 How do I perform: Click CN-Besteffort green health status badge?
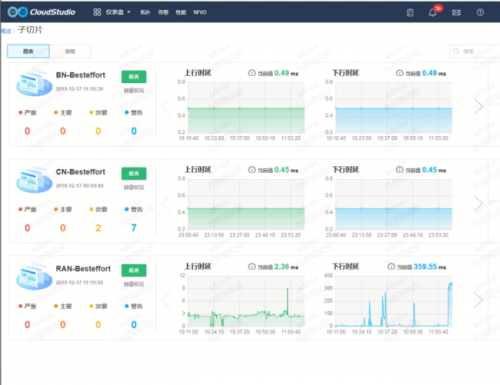[x=134, y=173]
